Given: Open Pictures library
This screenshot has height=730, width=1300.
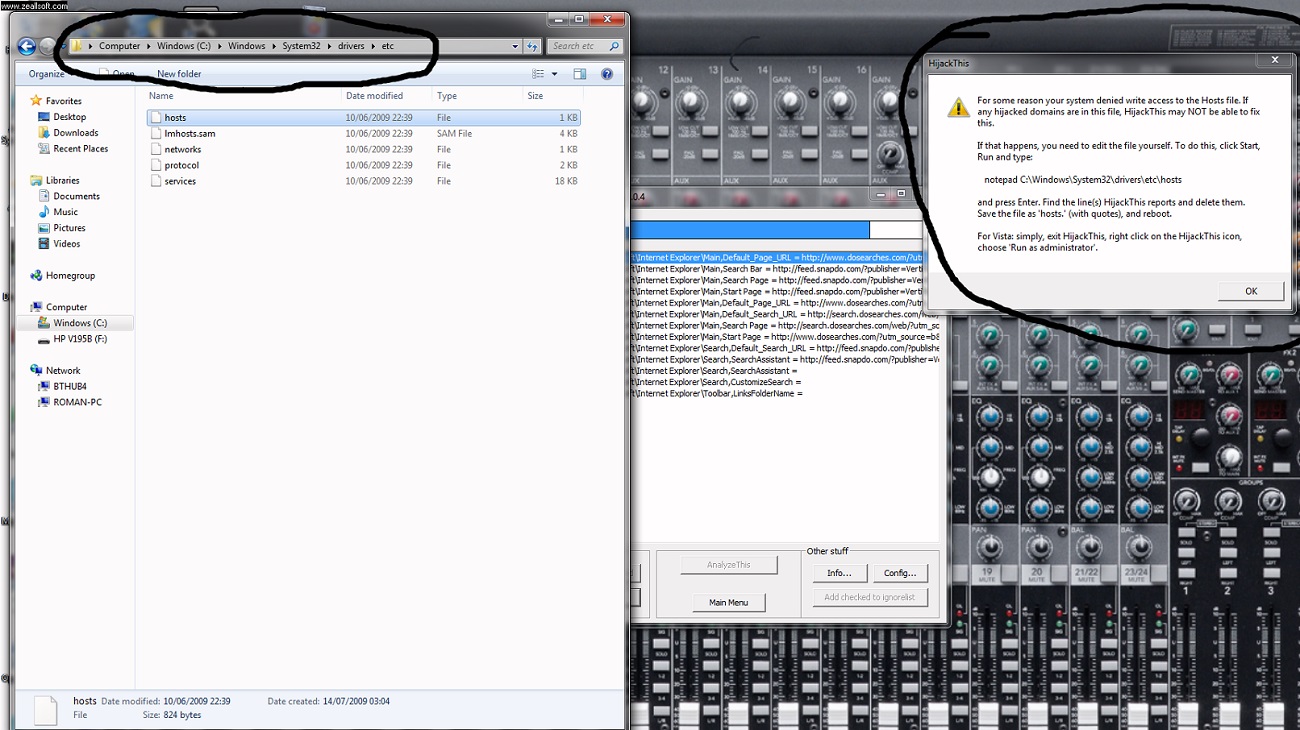Looking at the screenshot, I should (x=69, y=228).
